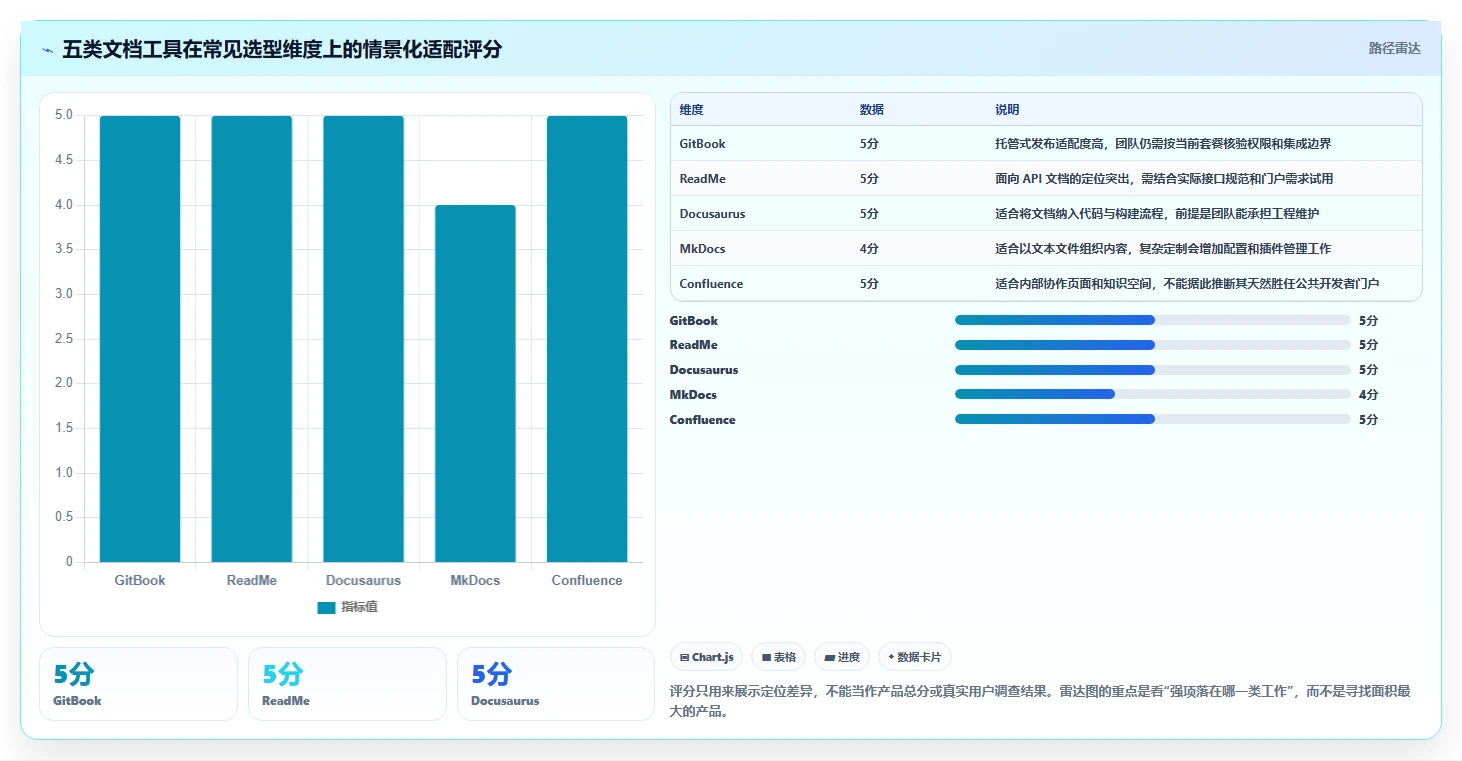Open the Docusaurus 5分 data card
Image resolution: width=1462 pixels, height=761 pixels.
pos(556,684)
